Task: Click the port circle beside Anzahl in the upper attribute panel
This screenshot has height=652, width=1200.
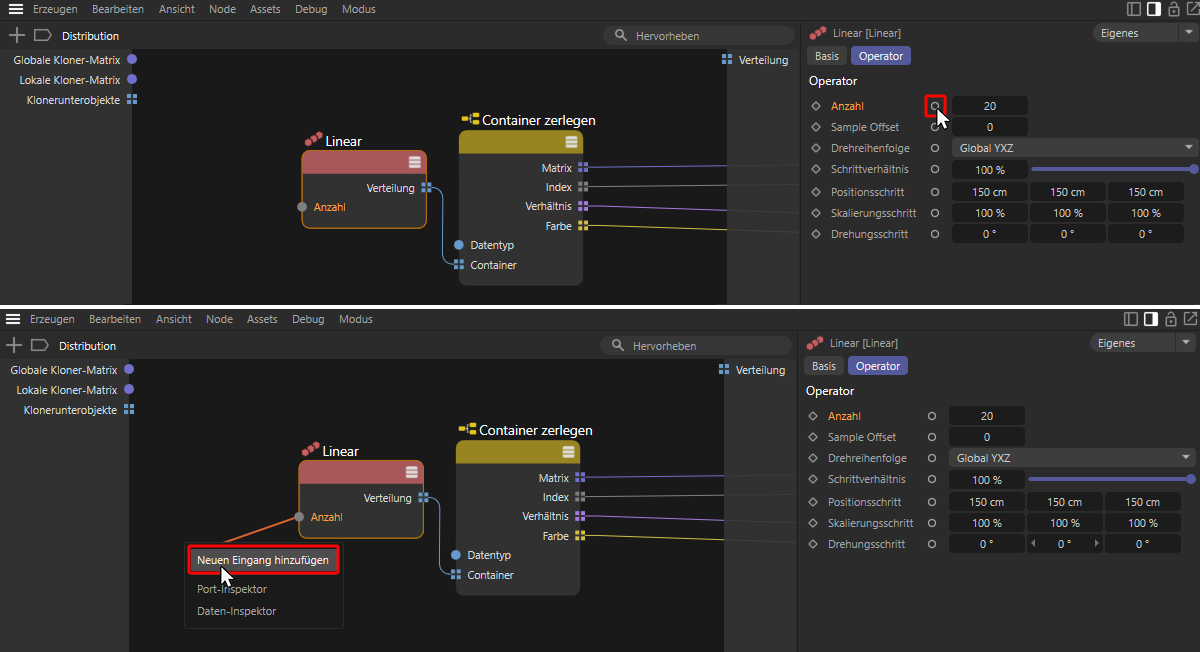Action: [935, 106]
